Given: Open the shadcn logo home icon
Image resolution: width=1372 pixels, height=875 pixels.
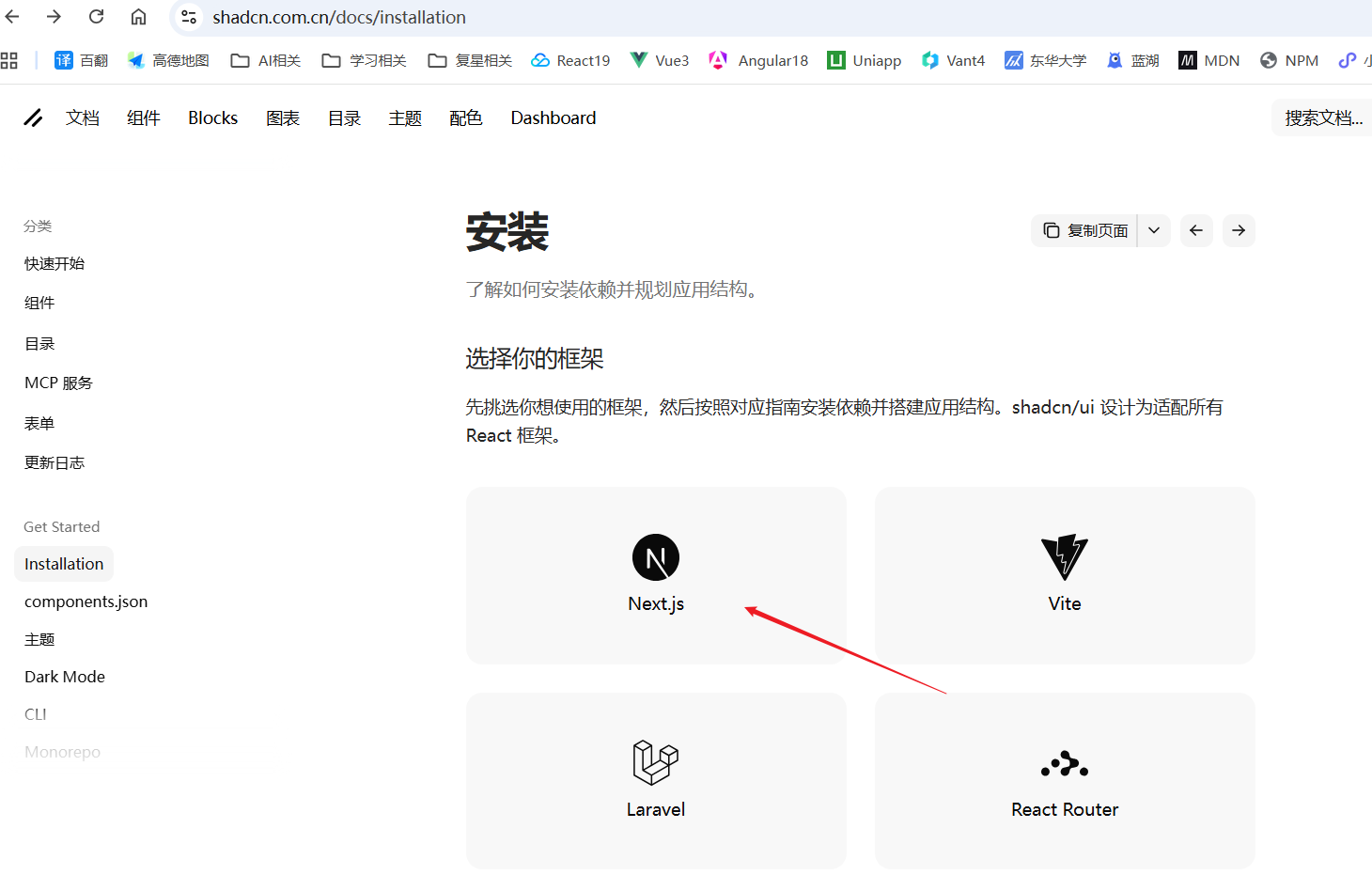Looking at the screenshot, I should pos(34,117).
